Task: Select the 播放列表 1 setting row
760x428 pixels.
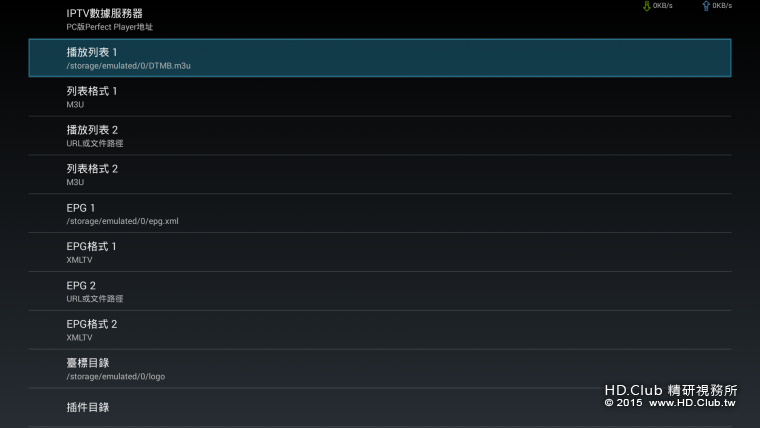Action: [380, 58]
